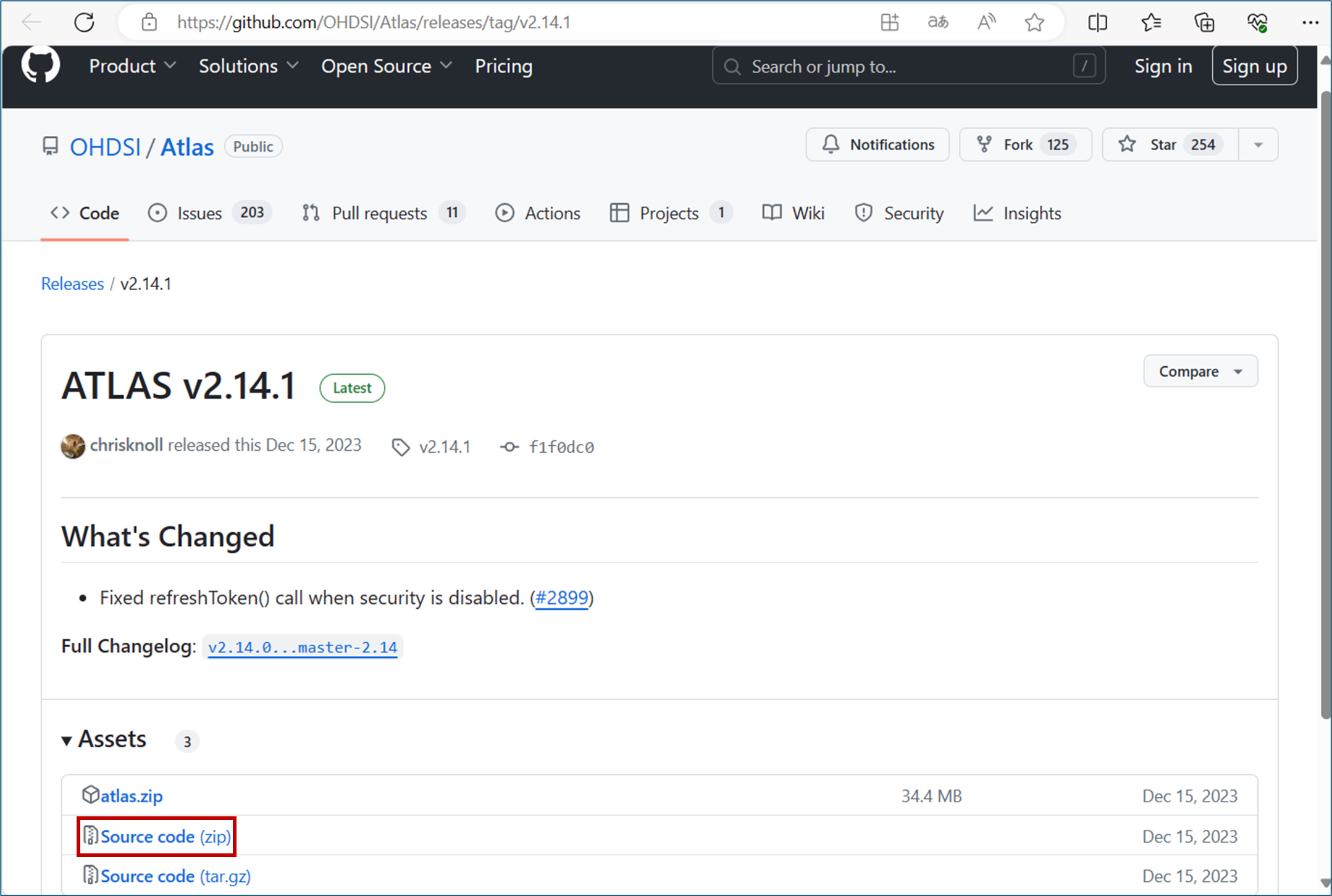Image resolution: width=1332 pixels, height=896 pixels.
Task: Click the browser address bar URL
Action: 374,23
